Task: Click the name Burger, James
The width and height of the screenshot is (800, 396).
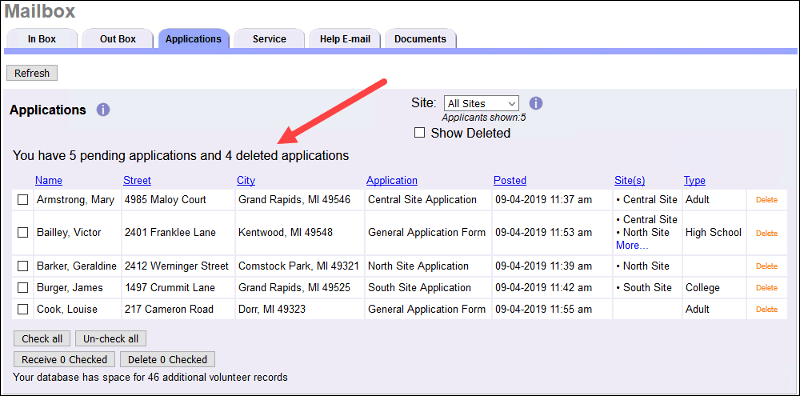Action: click(70, 287)
